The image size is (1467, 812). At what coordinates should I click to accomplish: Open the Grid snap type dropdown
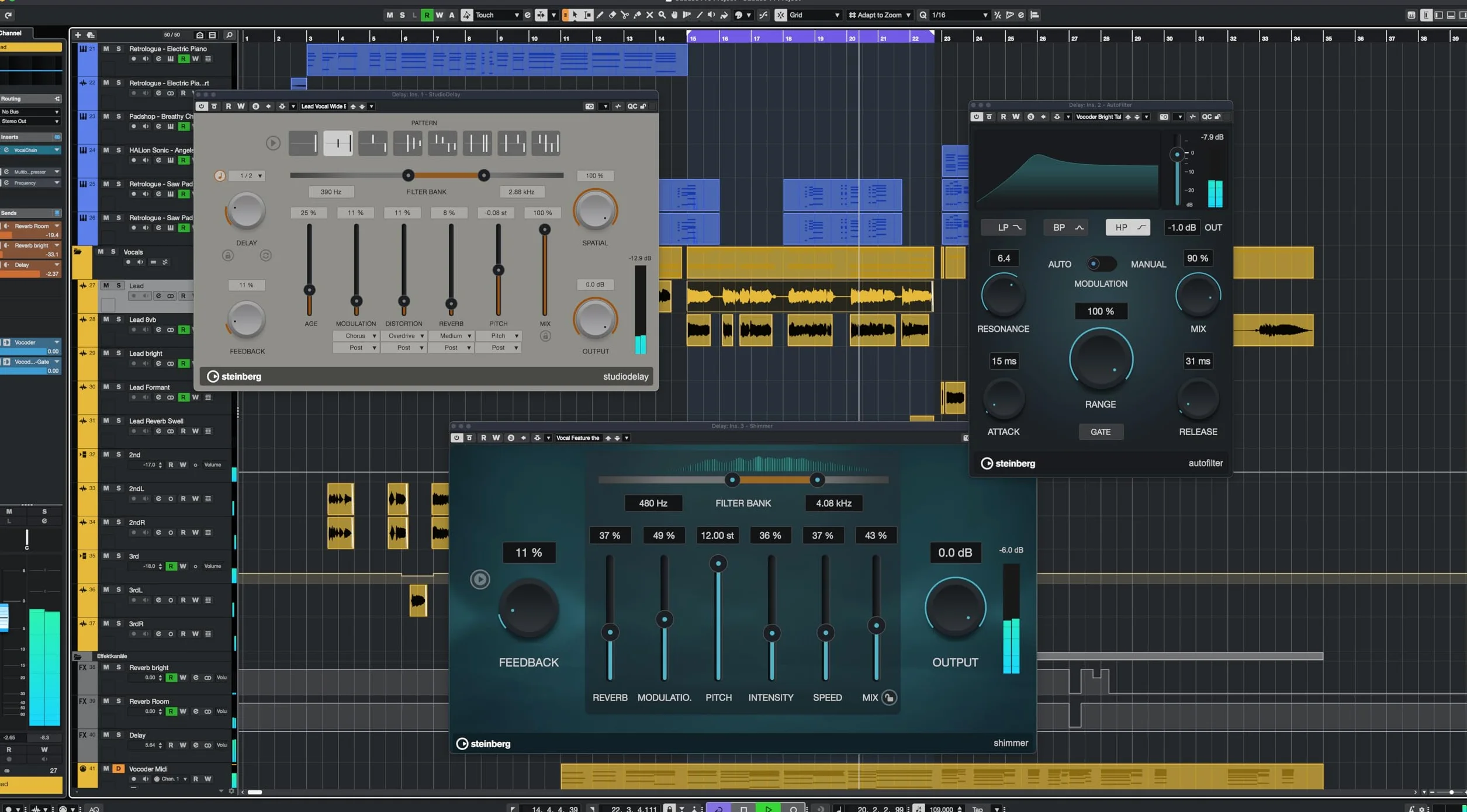pyautogui.click(x=814, y=15)
